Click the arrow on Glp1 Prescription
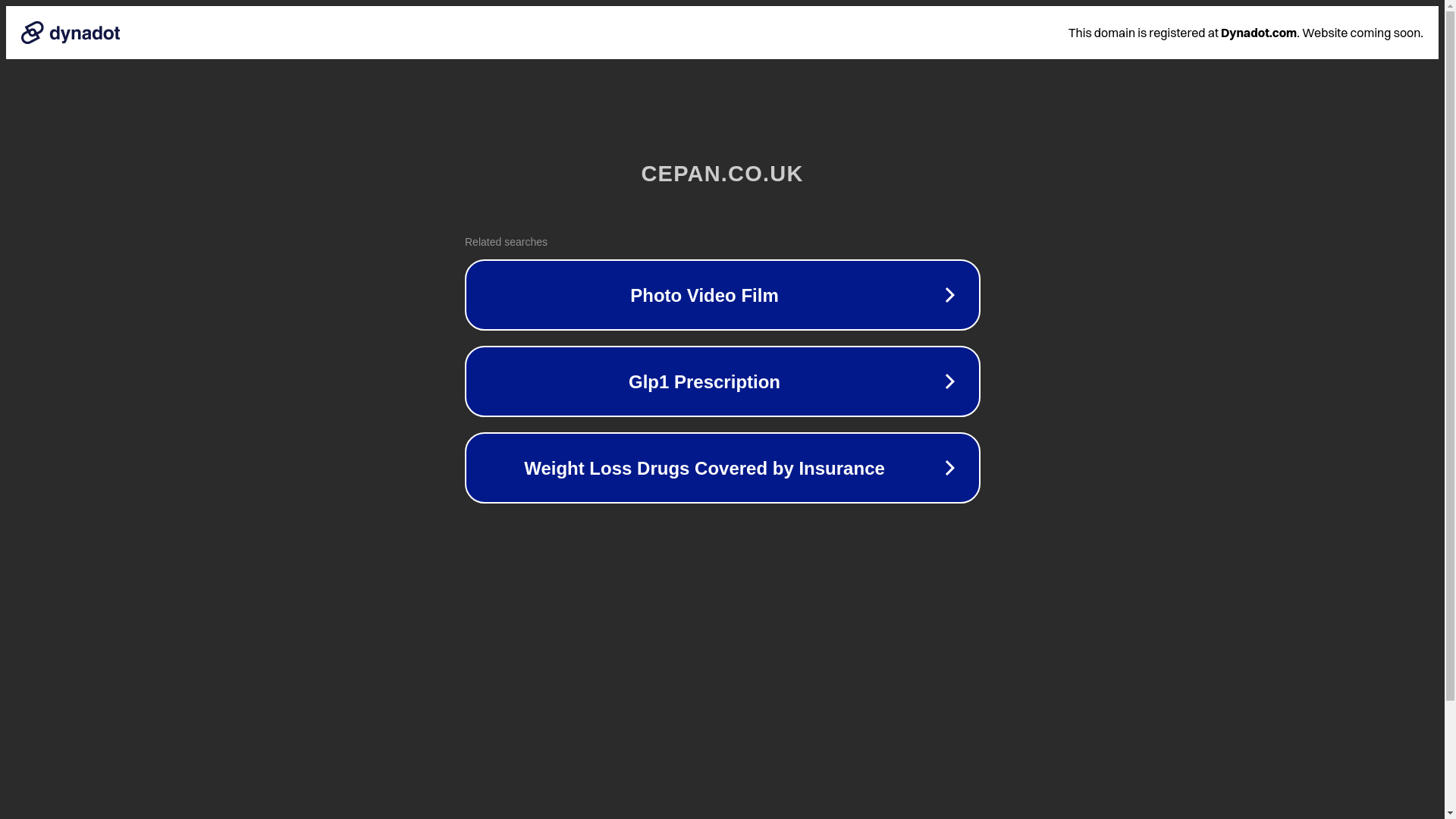This screenshot has width=1456, height=819. coord(949,381)
